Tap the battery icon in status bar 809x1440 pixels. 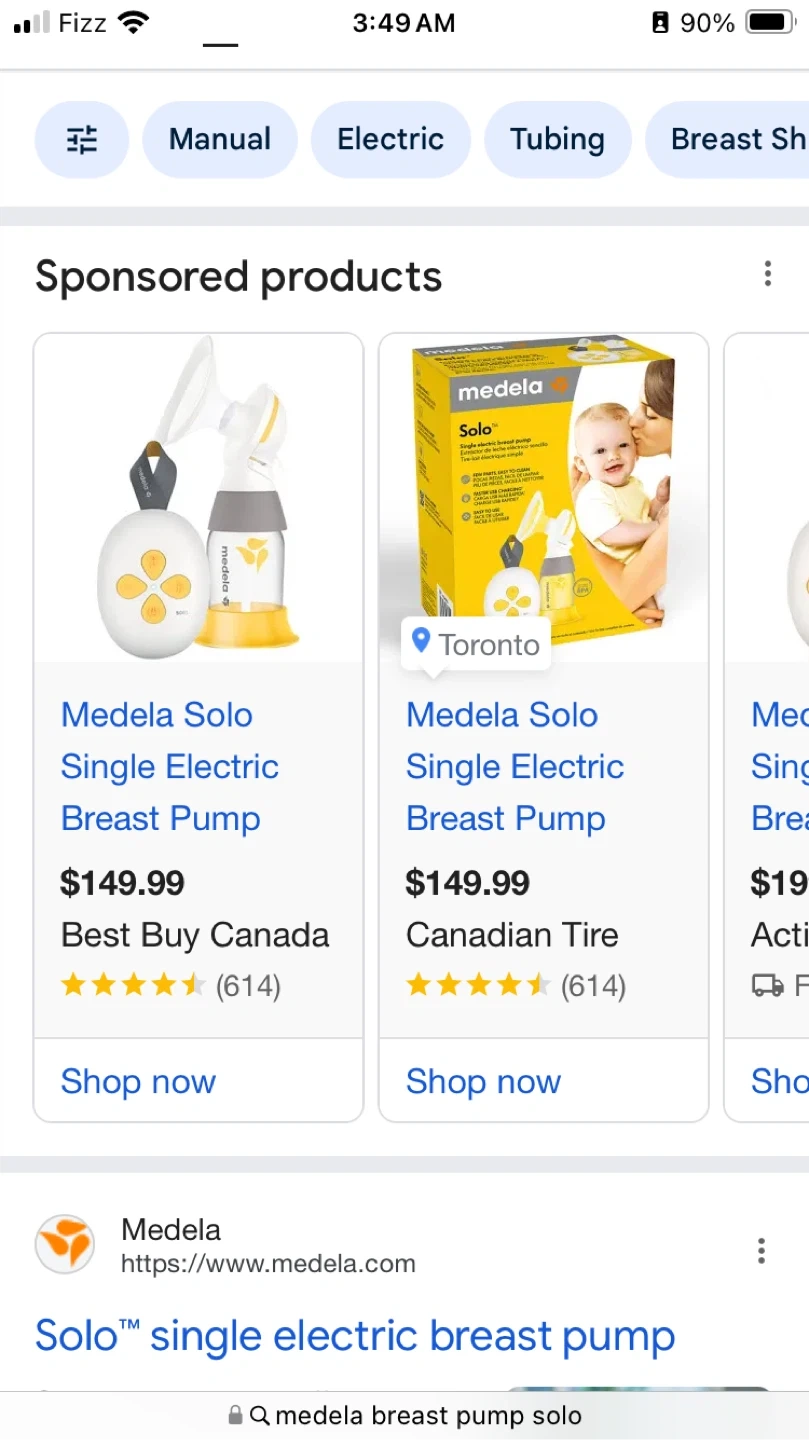(769, 22)
